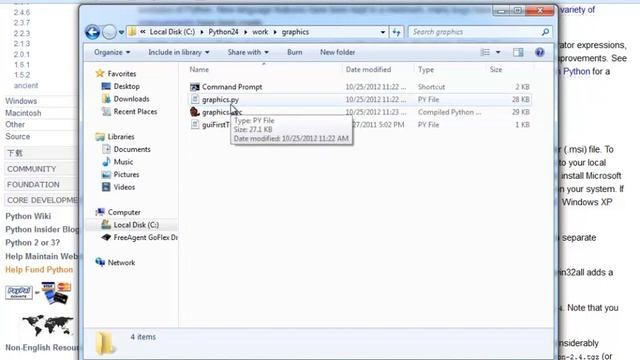This screenshot has width=640, height=360.
Task: Sort by the Type column header
Action: point(426,69)
